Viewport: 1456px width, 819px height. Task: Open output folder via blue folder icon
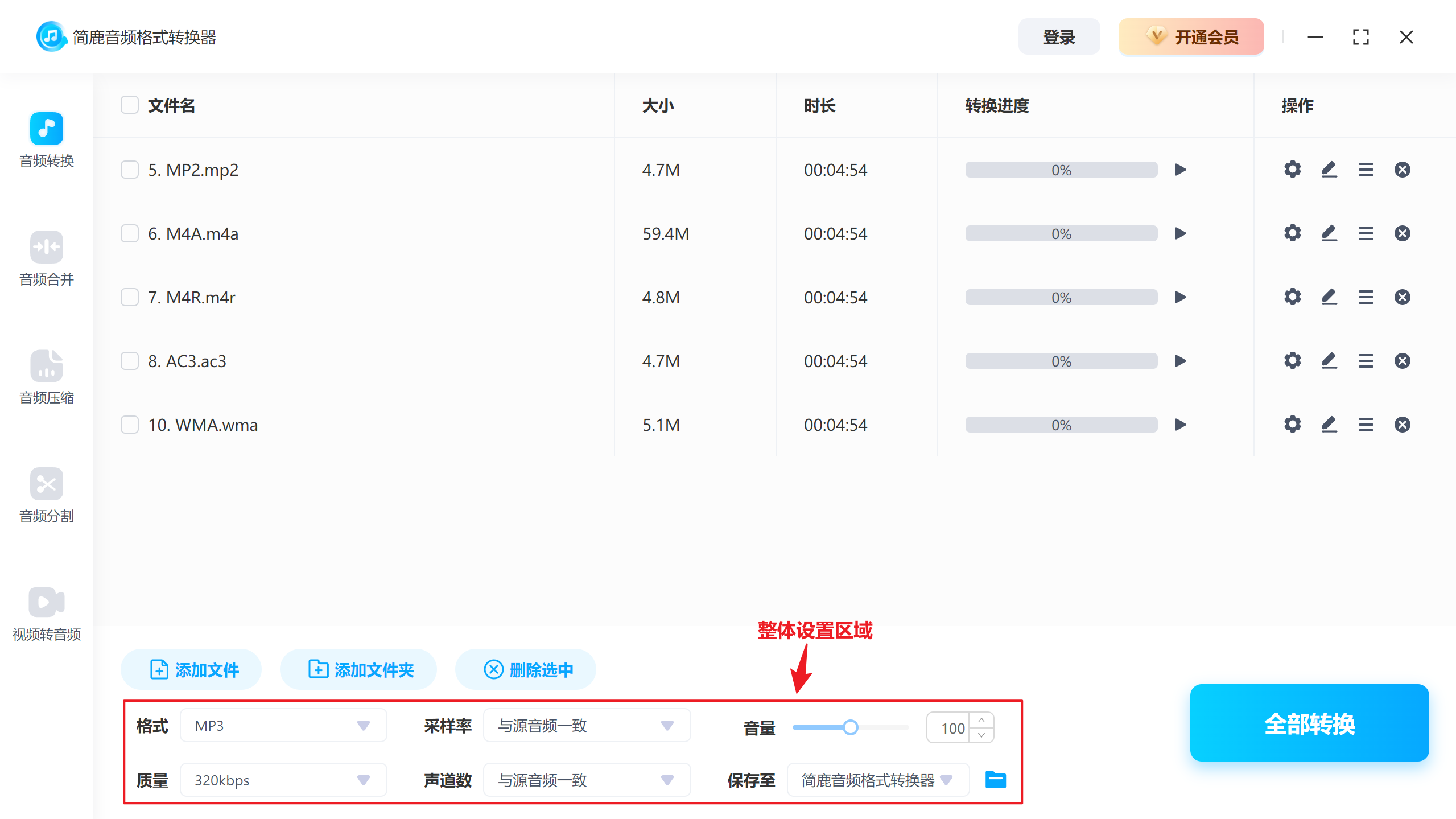coord(995,780)
